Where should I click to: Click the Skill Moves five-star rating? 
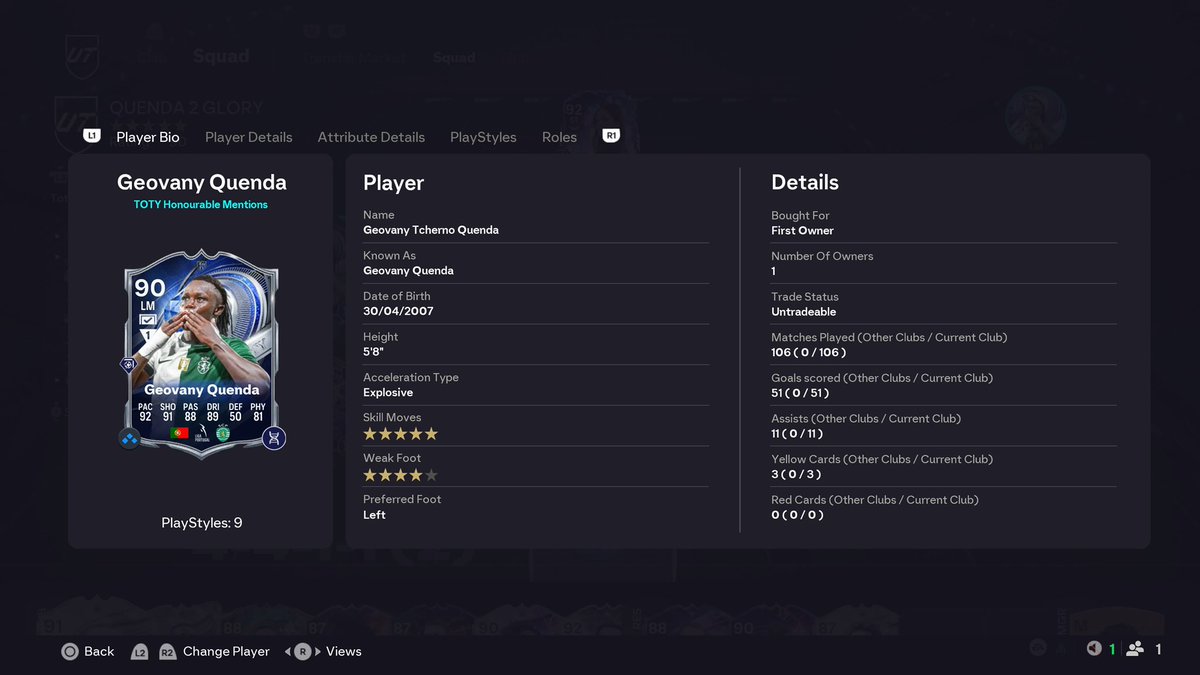click(401, 434)
